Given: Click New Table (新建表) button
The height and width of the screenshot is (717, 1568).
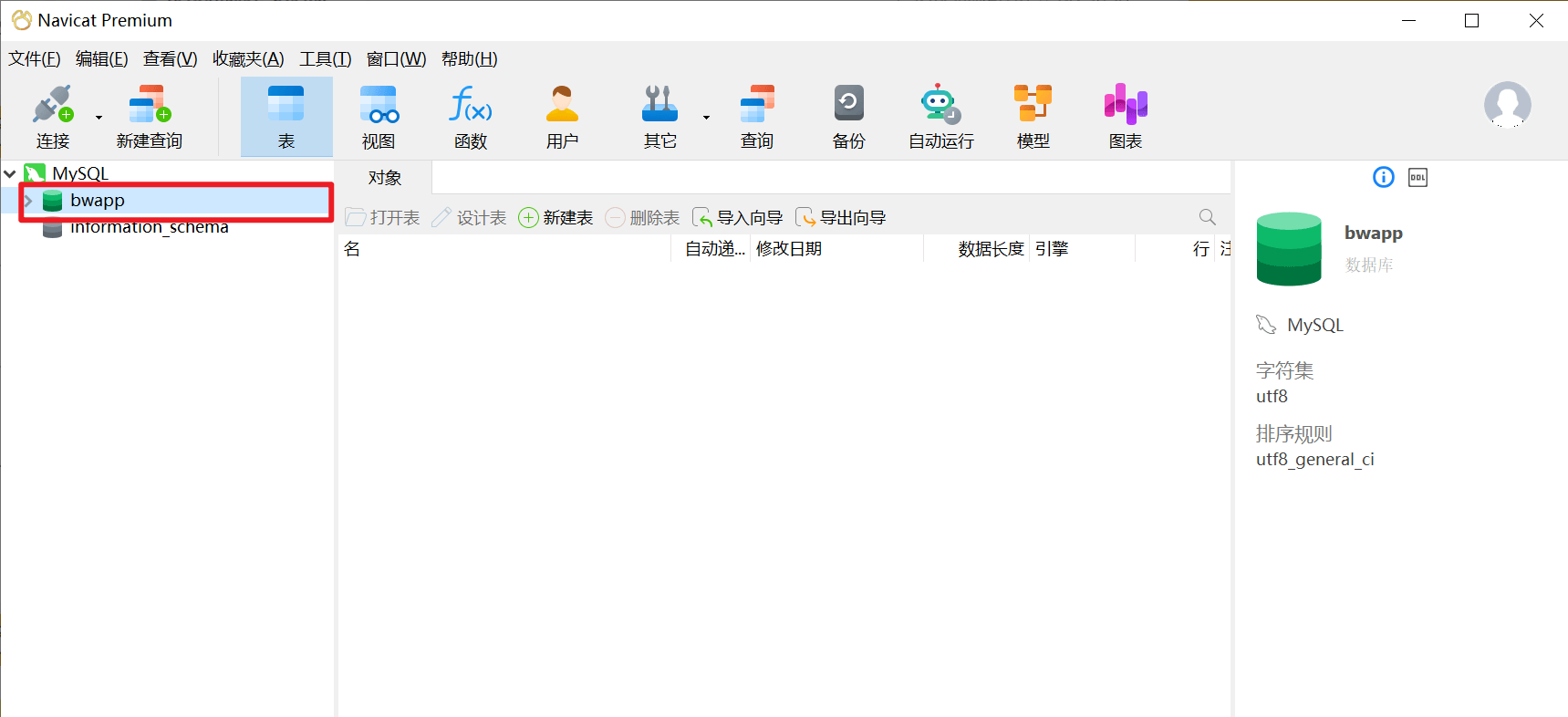Looking at the screenshot, I should tap(556, 218).
